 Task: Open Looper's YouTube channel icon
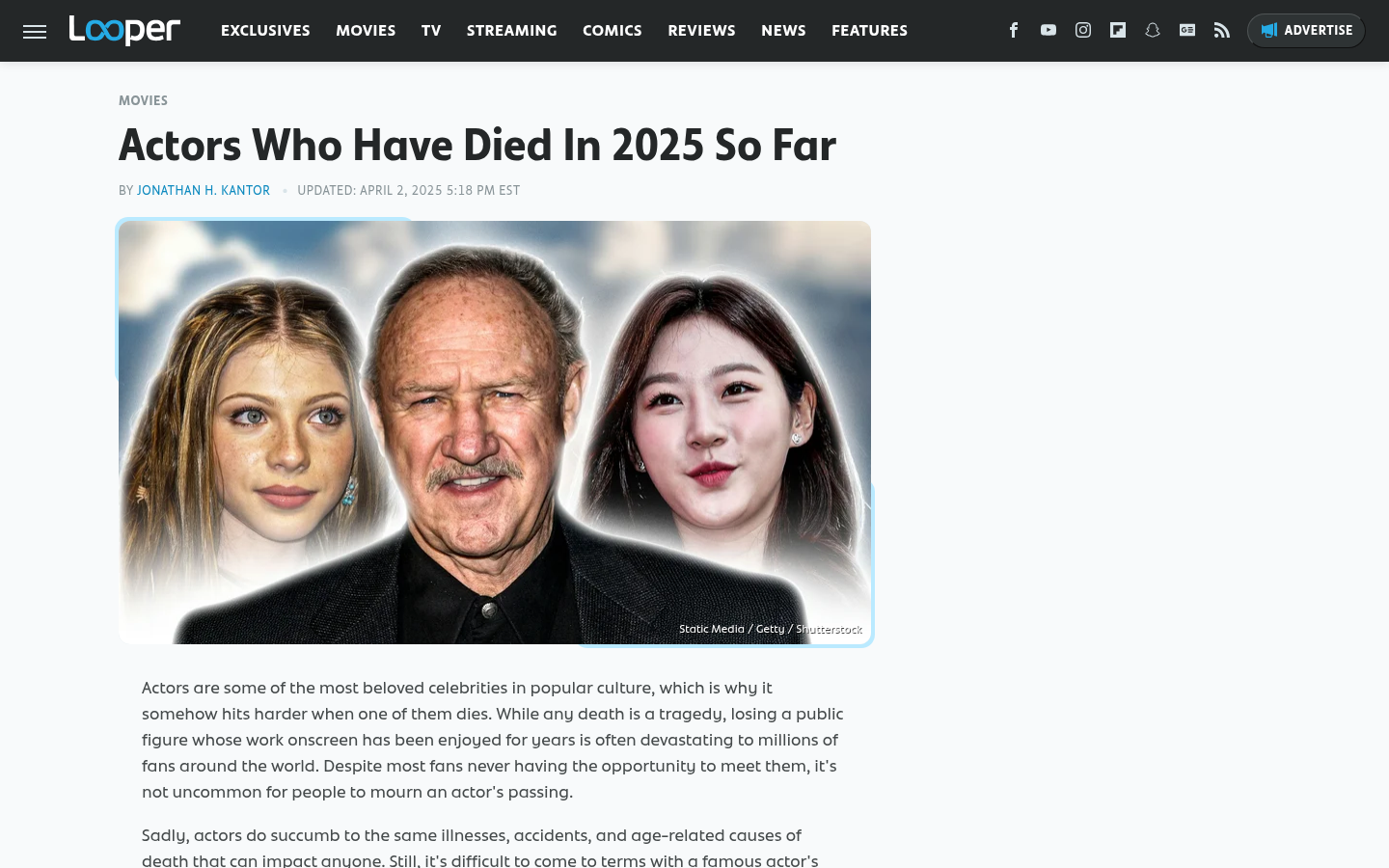click(1049, 30)
